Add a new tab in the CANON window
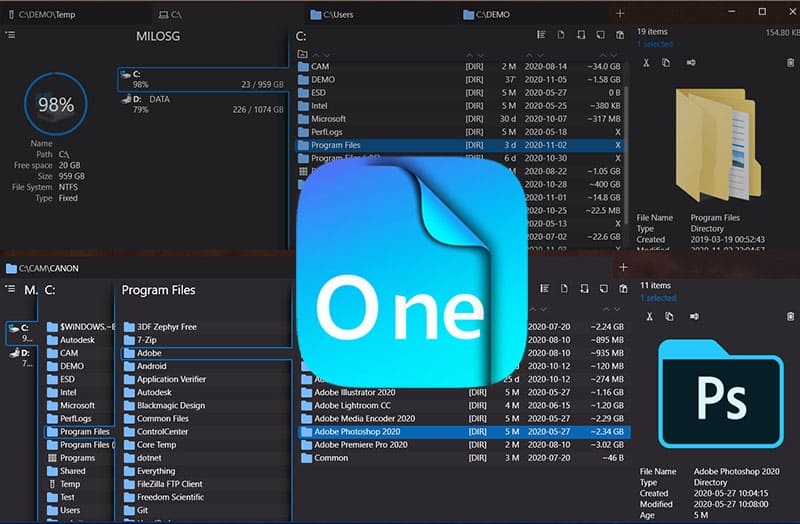Image resolution: width=800 pixels, height=524 pixels. (623, 267)
